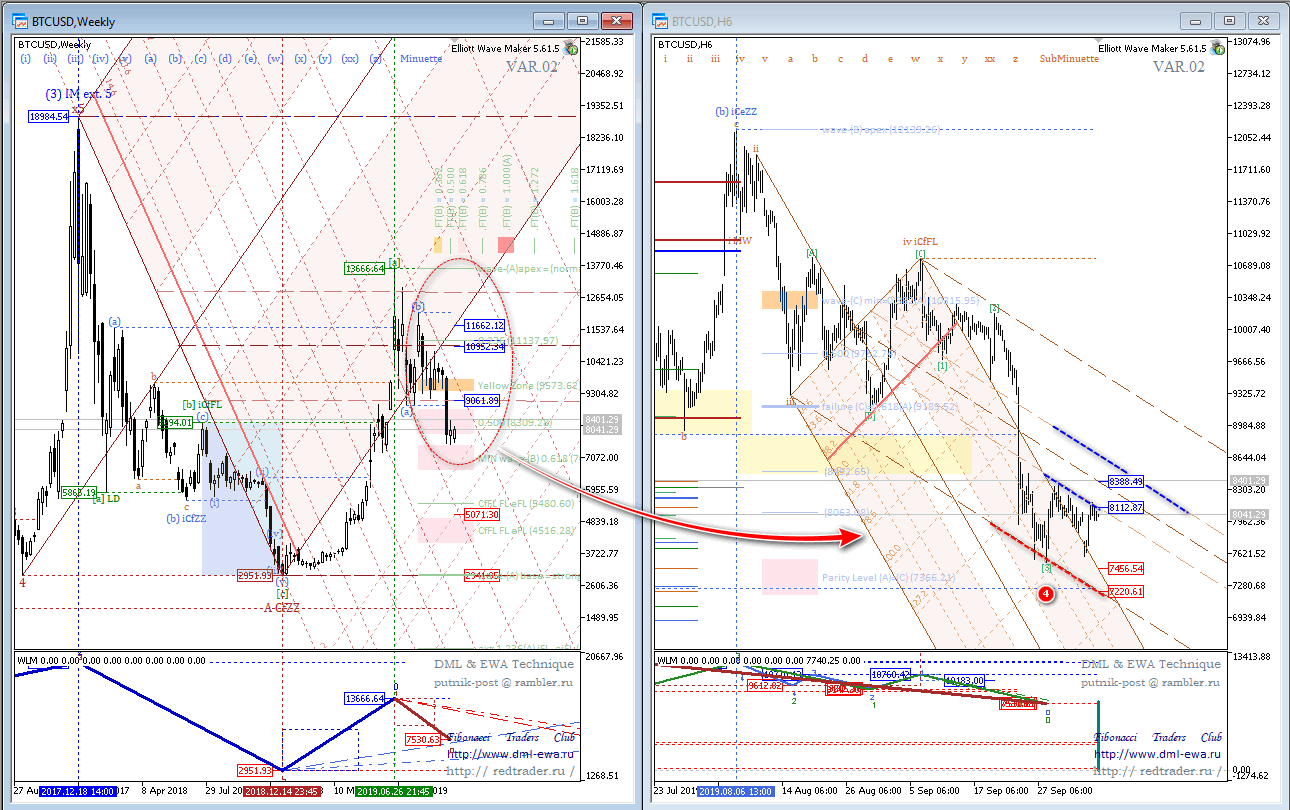Click the 18984.54 price label
The image size is (1290, 810).
click(49, 117)
